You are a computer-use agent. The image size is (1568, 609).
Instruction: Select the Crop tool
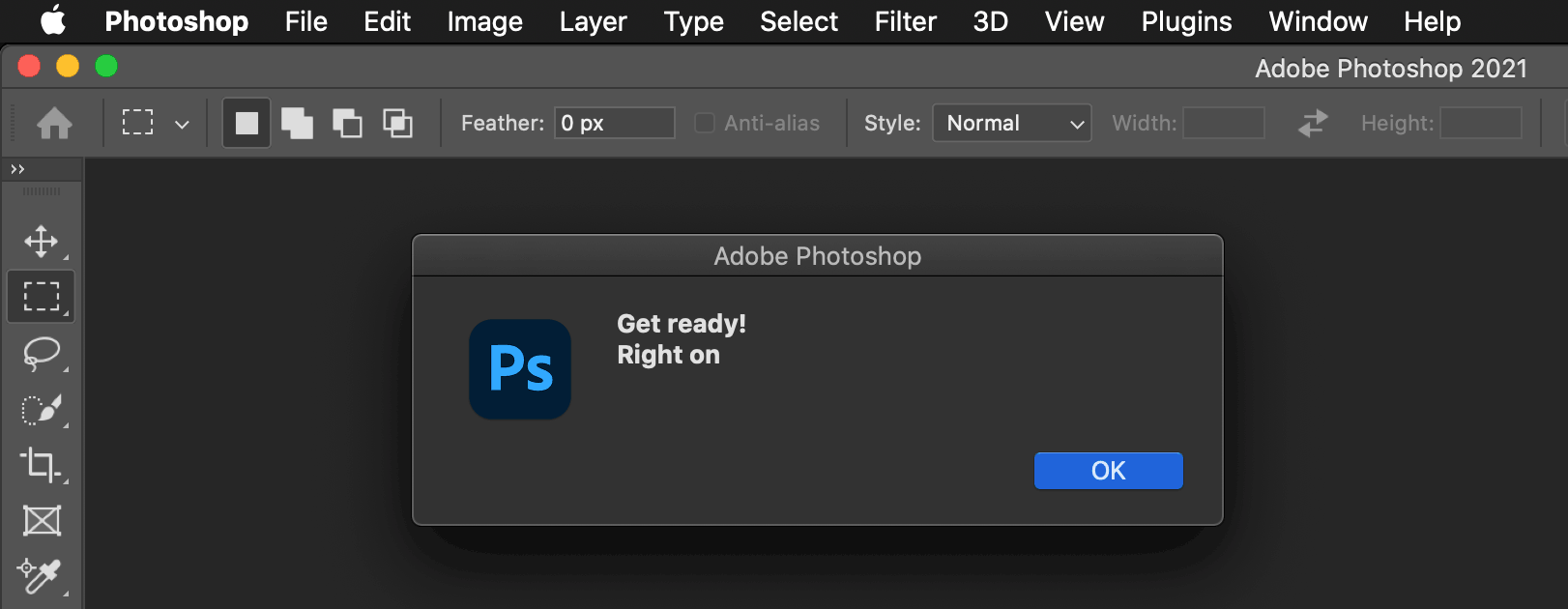(x=42, y=465)
